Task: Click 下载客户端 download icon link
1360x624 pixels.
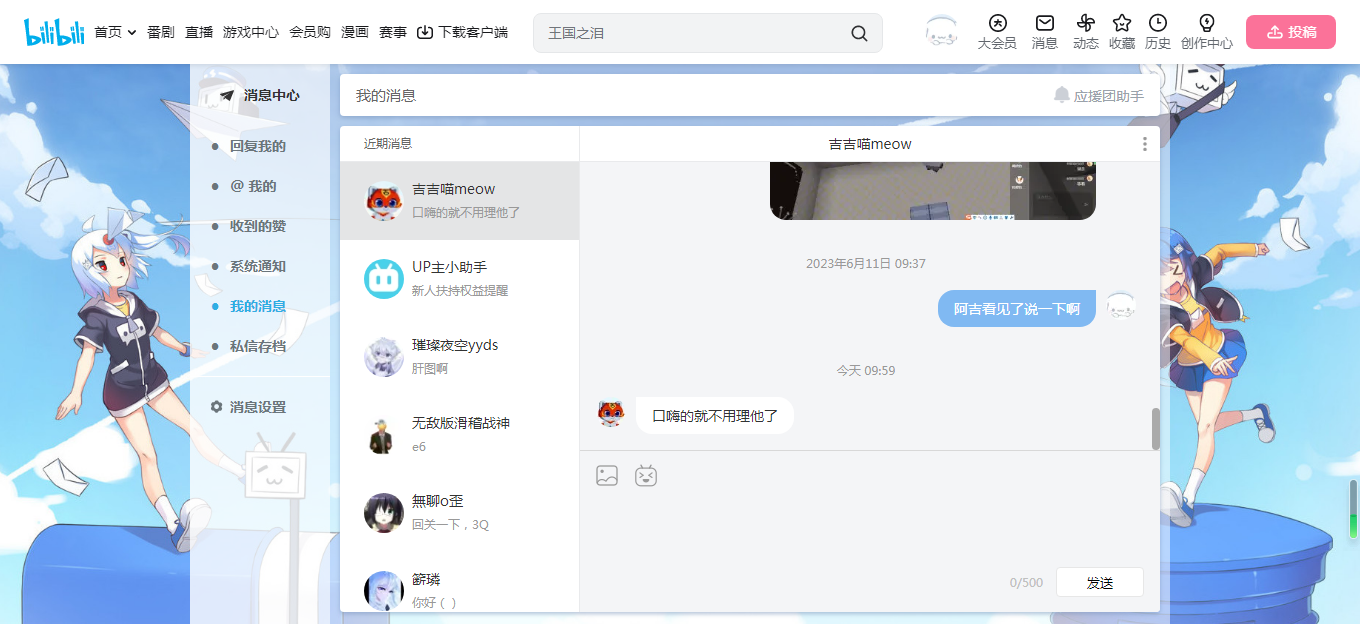Action: (462, 32)
